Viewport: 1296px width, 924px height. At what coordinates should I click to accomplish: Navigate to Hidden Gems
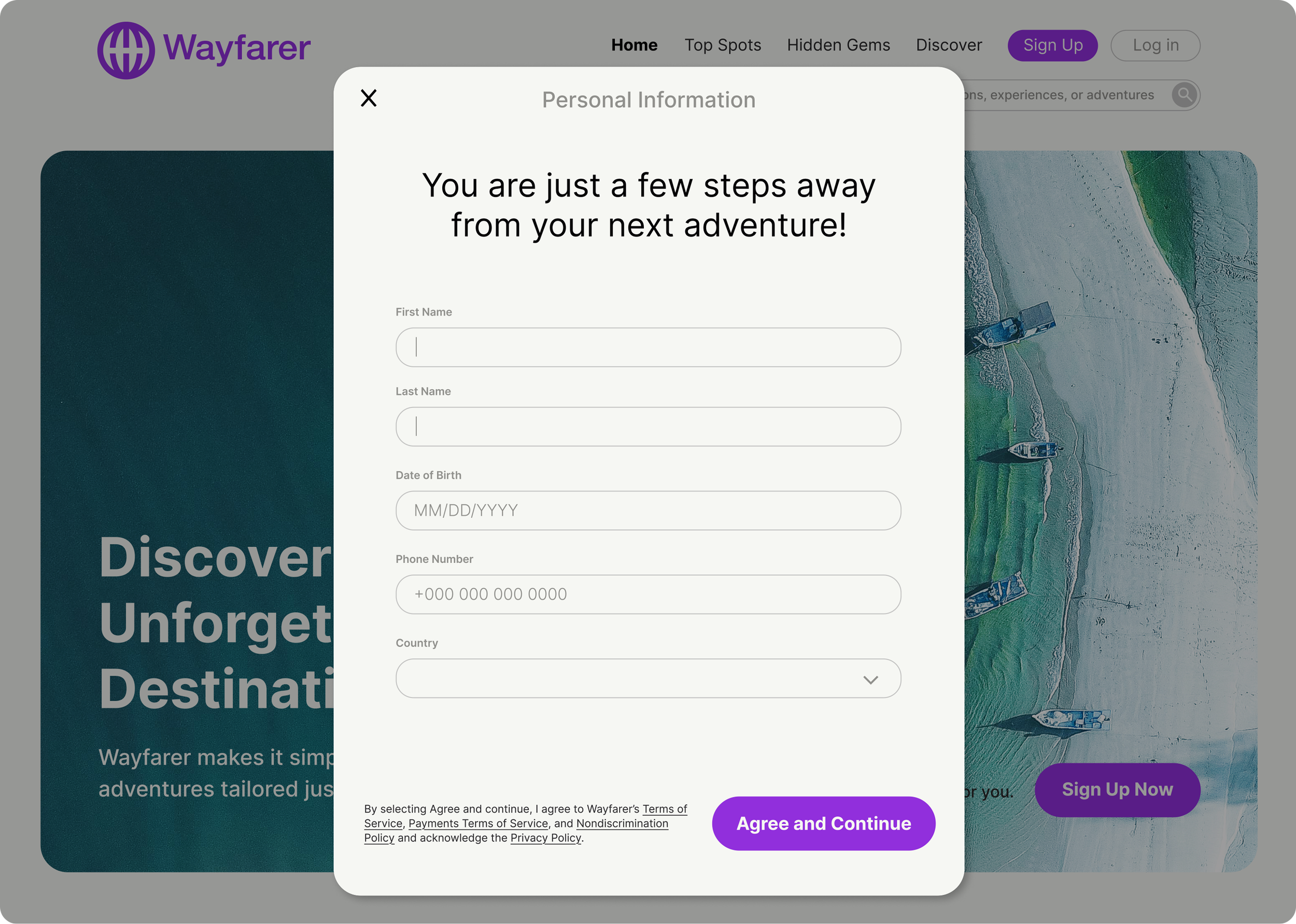[x=838, y=45]
